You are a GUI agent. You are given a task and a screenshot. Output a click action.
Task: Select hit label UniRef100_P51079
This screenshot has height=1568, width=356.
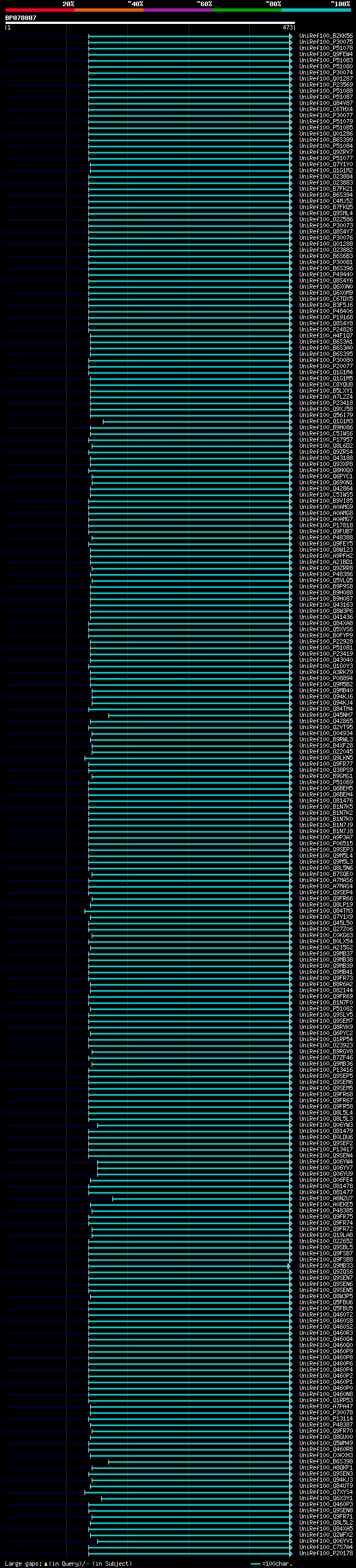coord(325,121)
